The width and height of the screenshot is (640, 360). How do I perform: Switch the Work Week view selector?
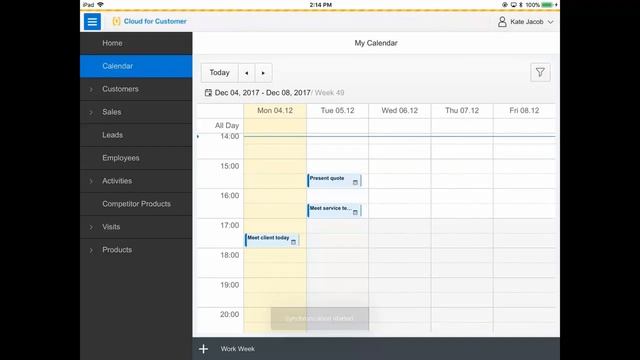pyautogui.click(x=238, y=349)
